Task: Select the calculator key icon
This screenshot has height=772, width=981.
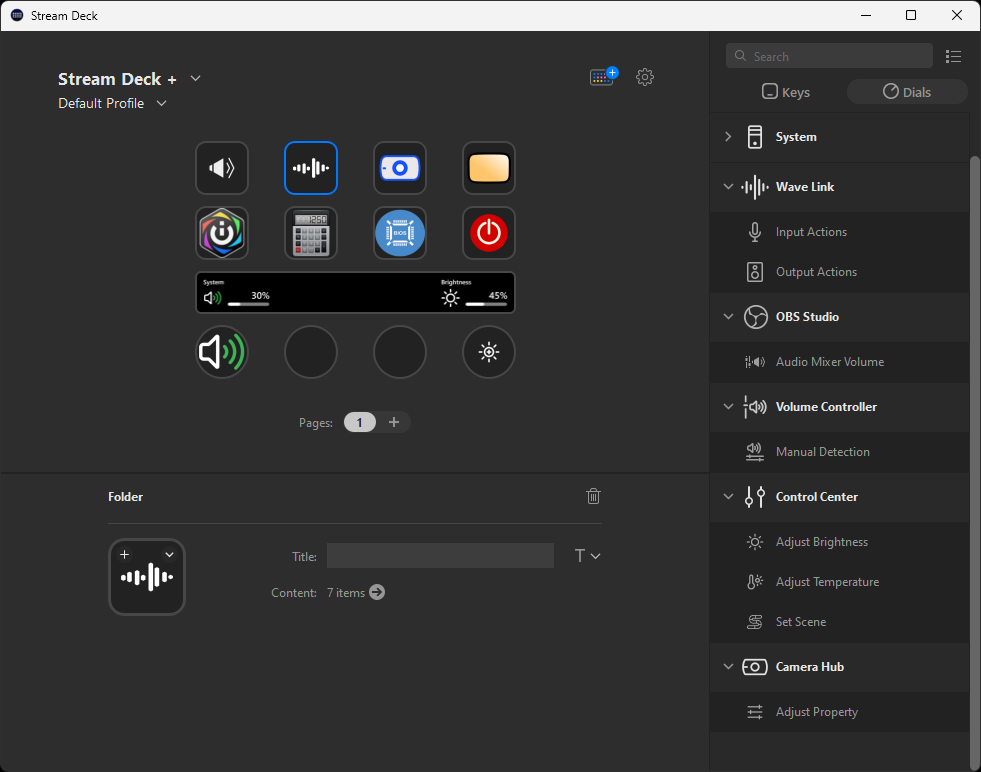Action: point(311,233)
